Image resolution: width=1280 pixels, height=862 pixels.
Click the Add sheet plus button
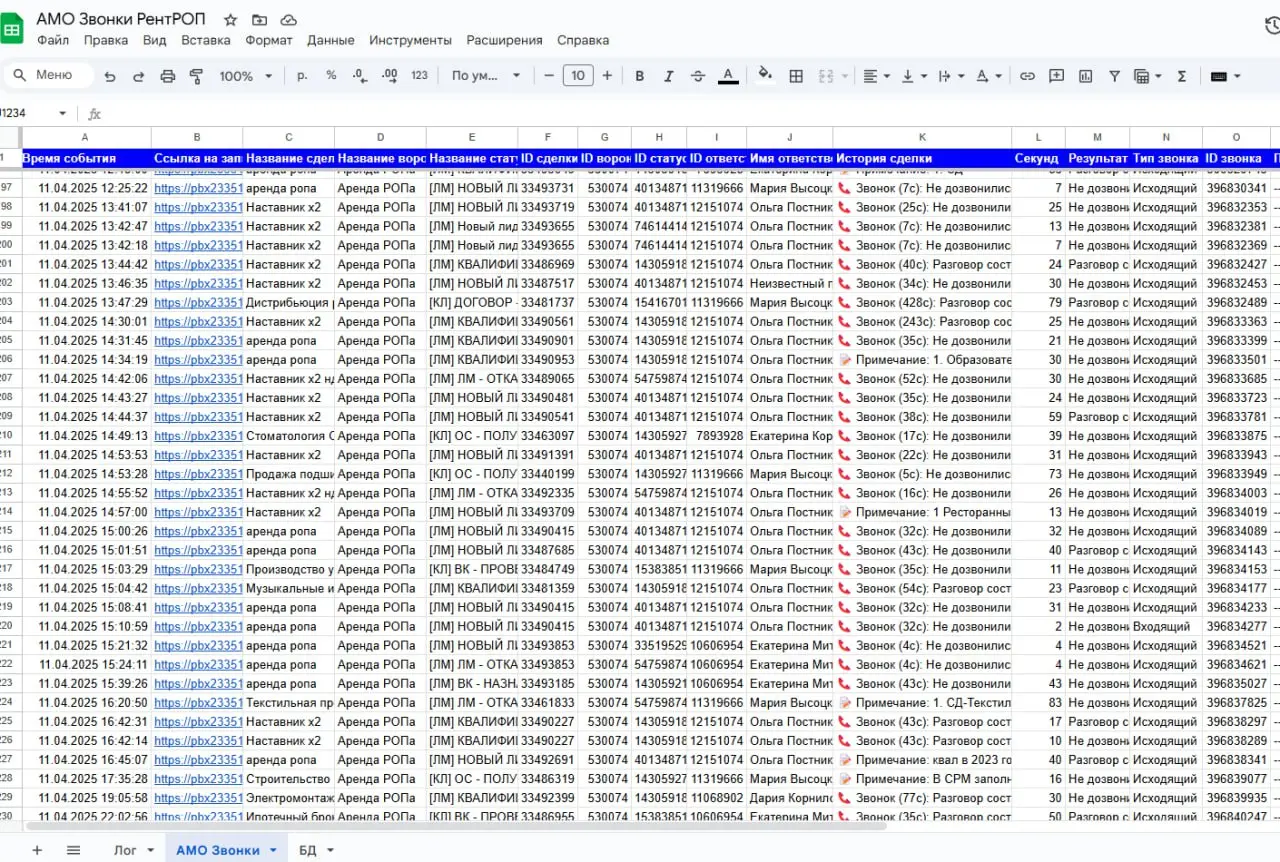pyautogui.click(x=37, y=847)
